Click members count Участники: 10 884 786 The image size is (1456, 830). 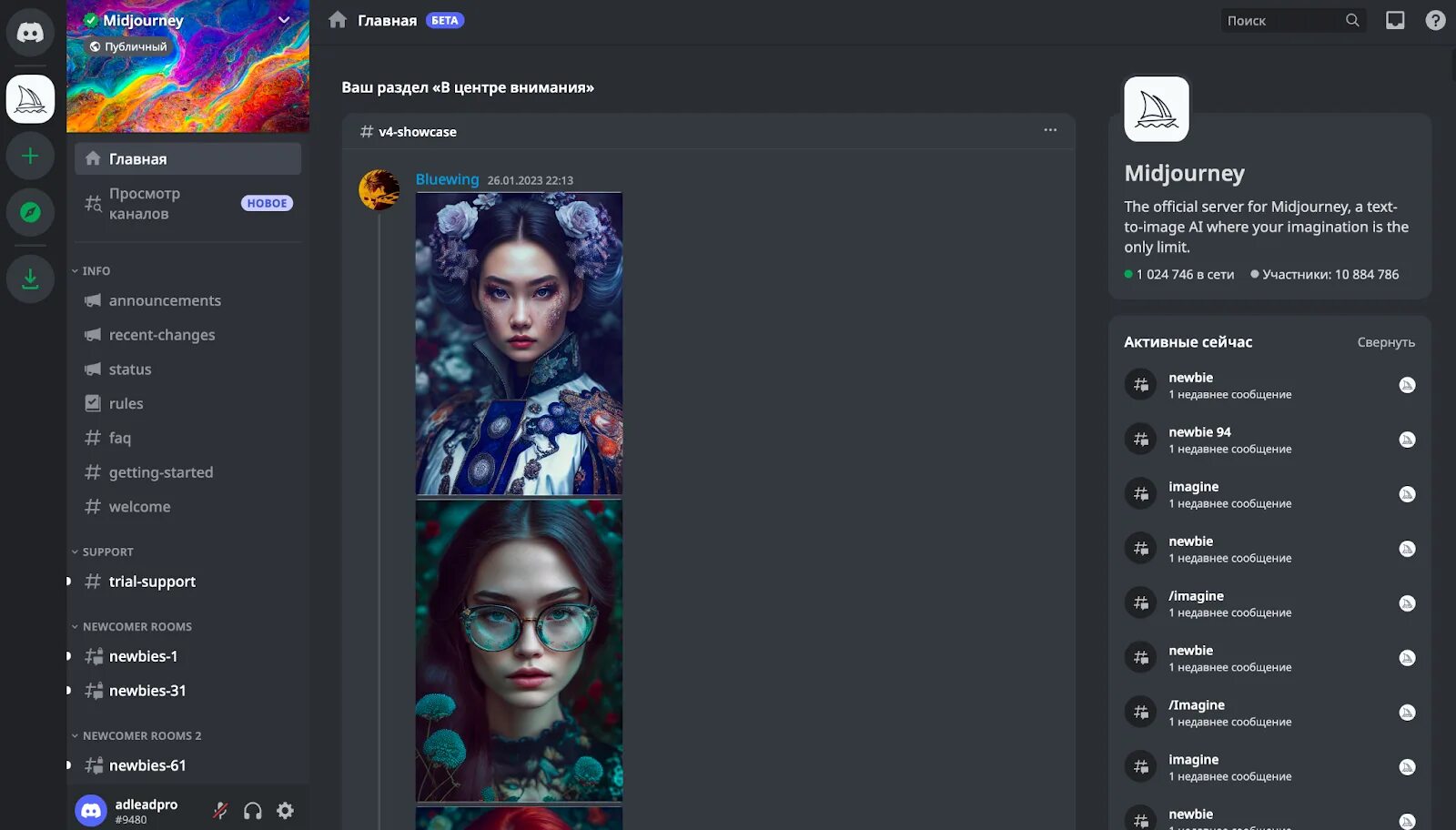click(1325, 274)
